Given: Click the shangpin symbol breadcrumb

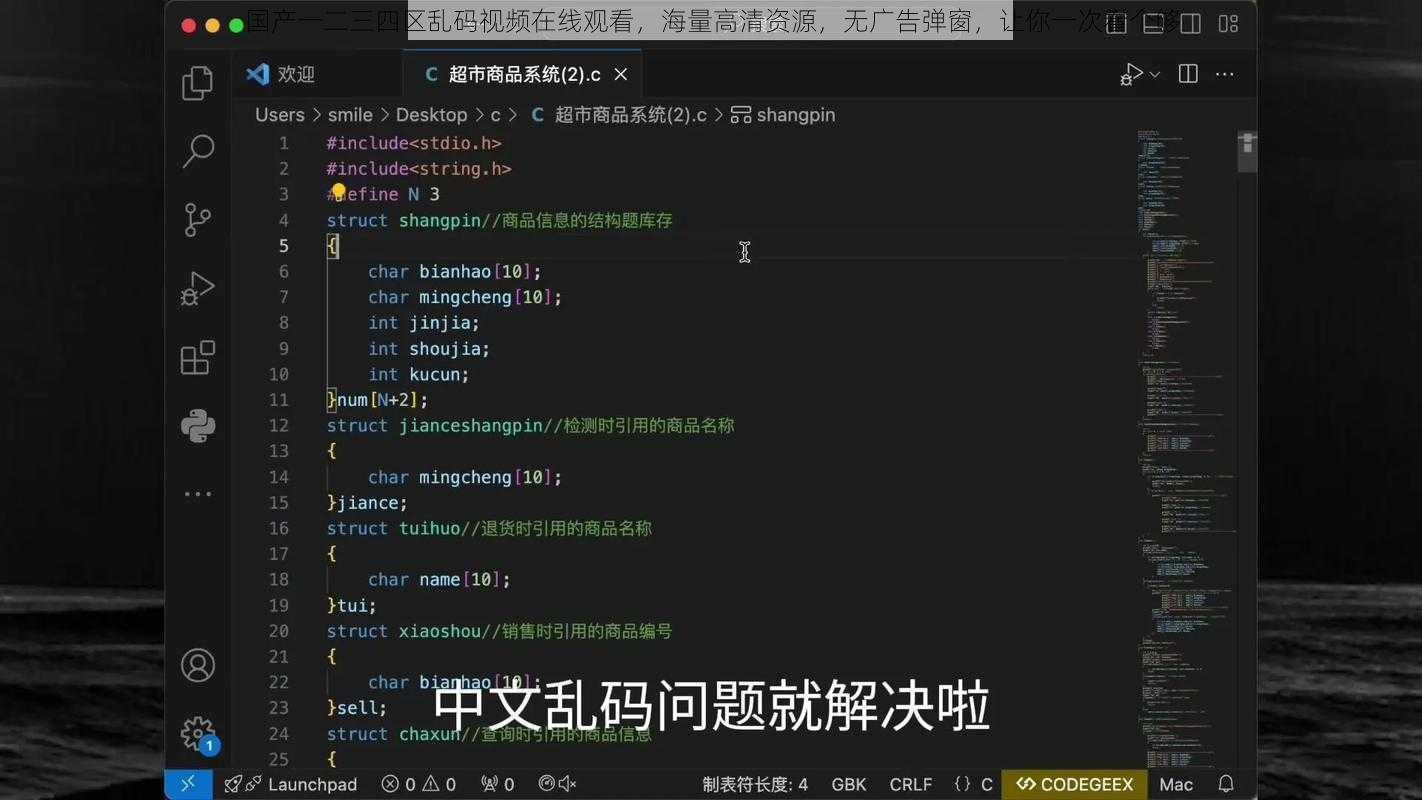Looking at the screenshot, I should pyautogui.click(x=783, y=115).
